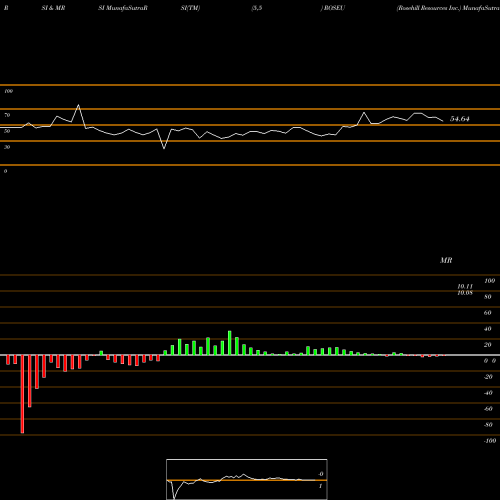
Task: Click the MR axis label 20
Action: tap(488, 345)
